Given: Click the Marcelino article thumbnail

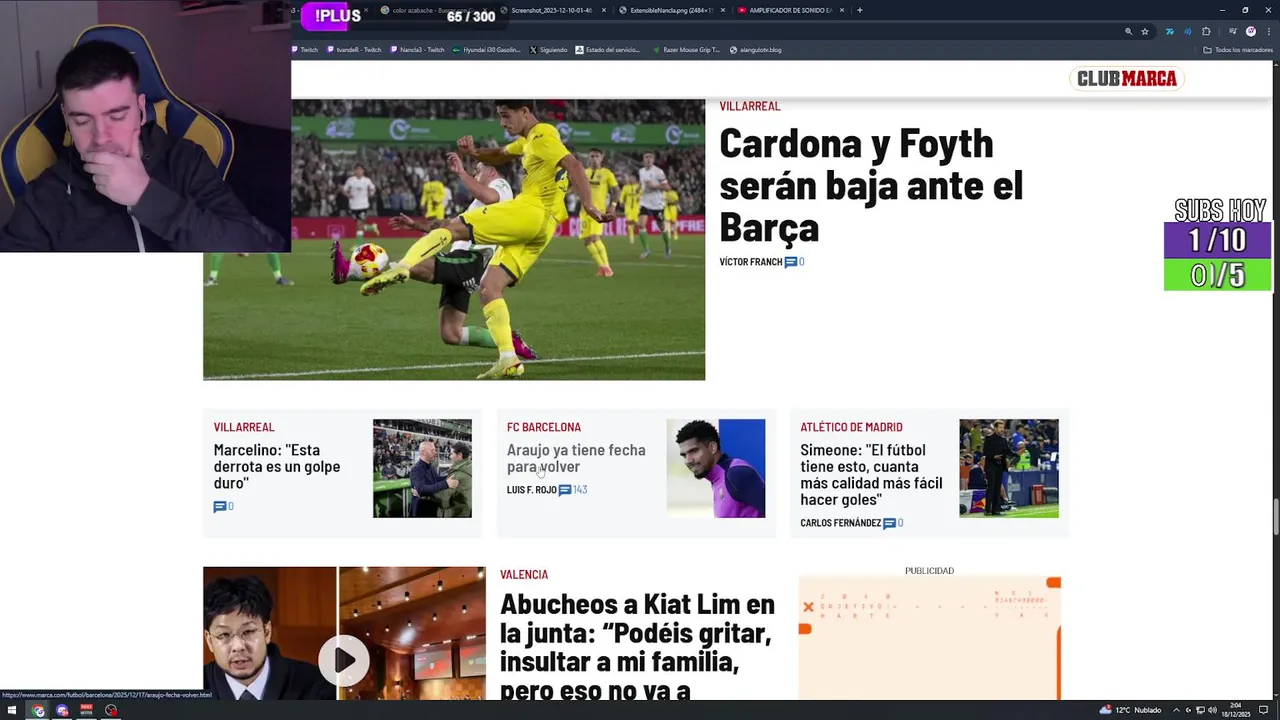Looking at the screenshot, I should [x=422, y=468].
